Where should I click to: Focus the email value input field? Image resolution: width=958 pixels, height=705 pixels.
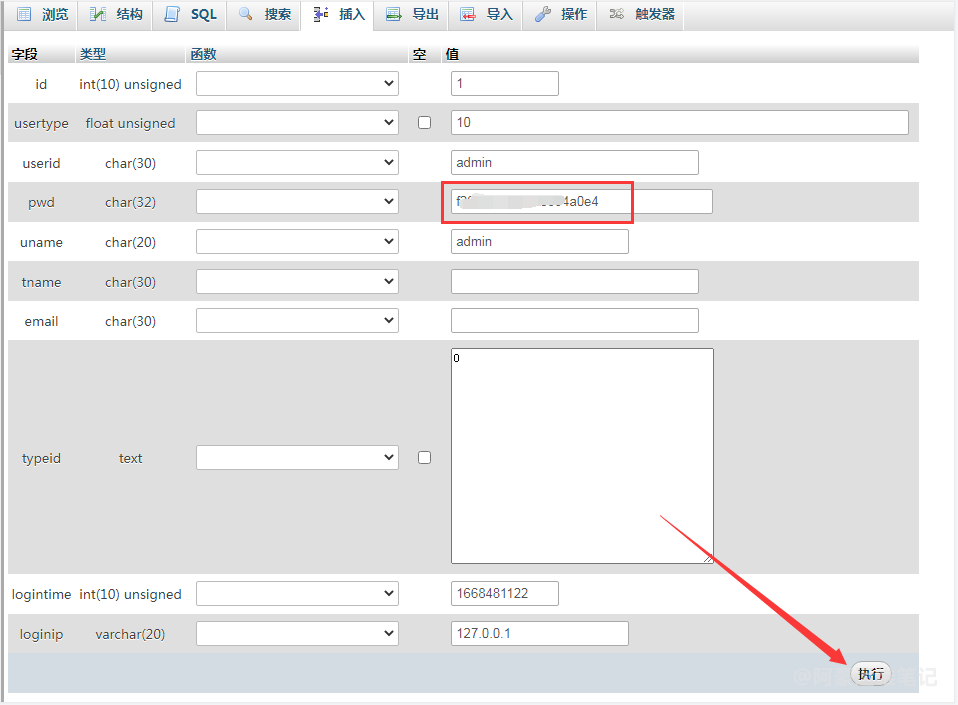coord(574,321)
